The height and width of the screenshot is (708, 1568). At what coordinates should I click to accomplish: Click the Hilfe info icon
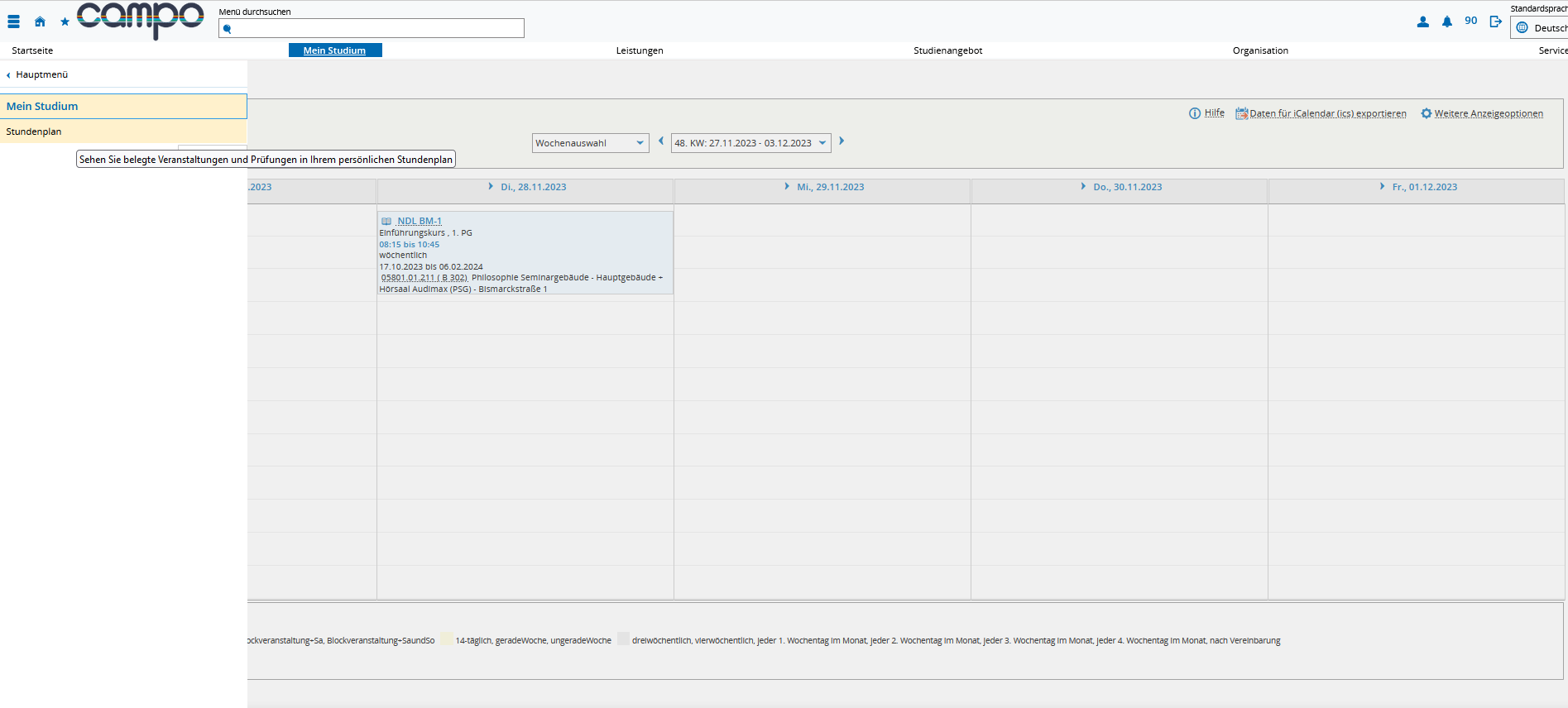pyautogui.click(x=1195, y=113)
